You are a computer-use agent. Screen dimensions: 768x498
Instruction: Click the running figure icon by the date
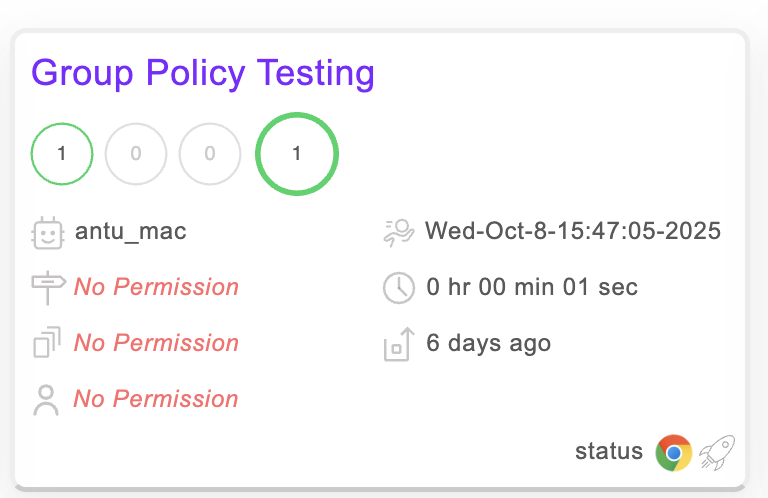click(x=398, y=232)
